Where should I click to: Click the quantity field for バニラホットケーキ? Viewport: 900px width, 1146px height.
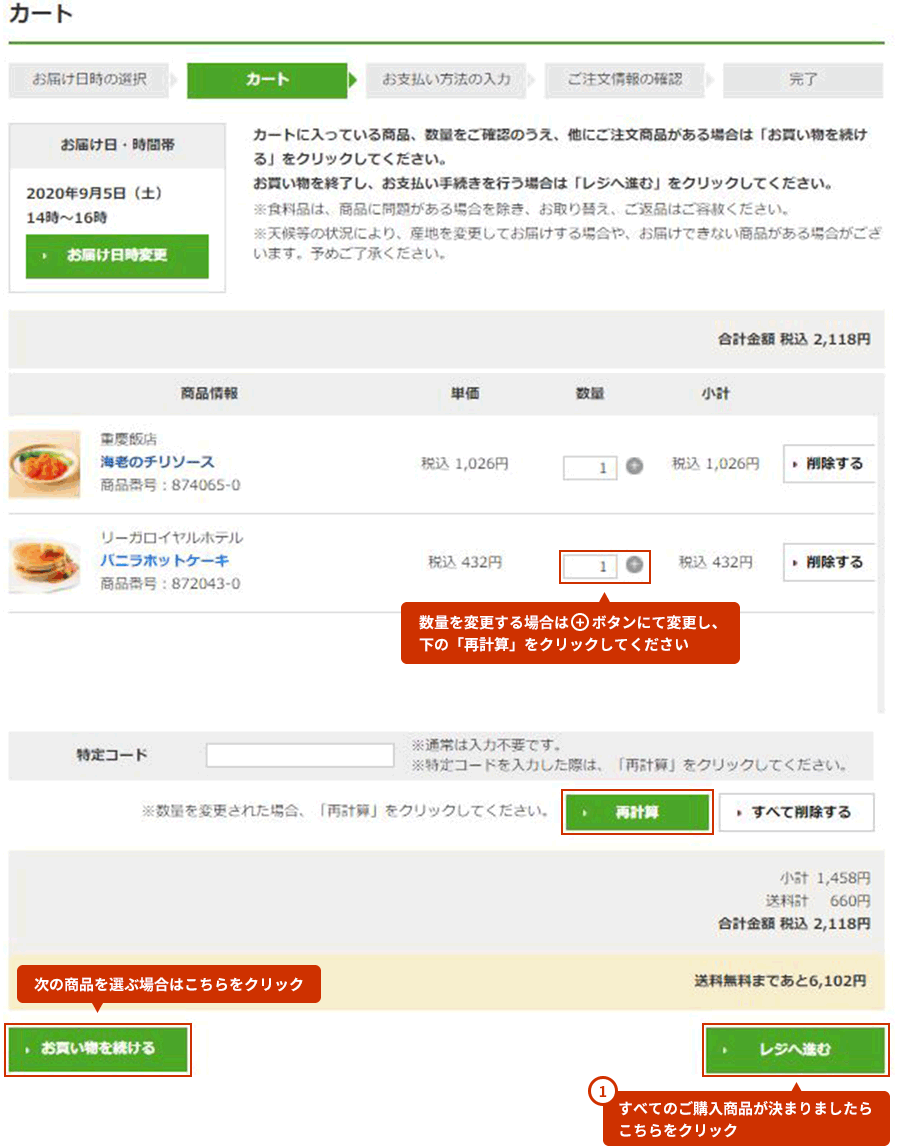589,566
